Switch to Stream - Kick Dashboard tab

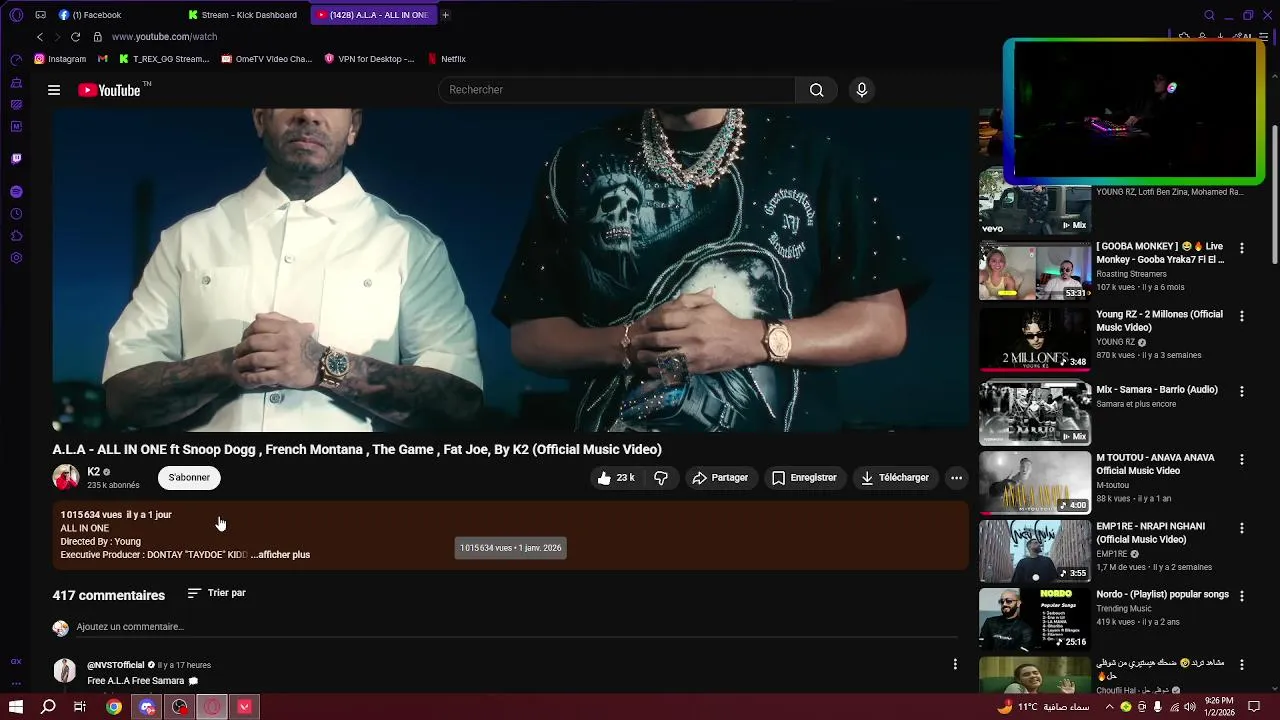pos(245,15)
